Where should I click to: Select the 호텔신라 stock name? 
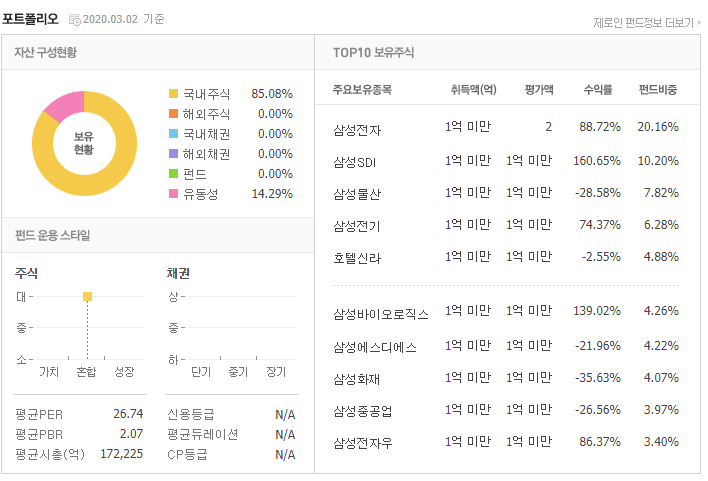click(357, 259)
